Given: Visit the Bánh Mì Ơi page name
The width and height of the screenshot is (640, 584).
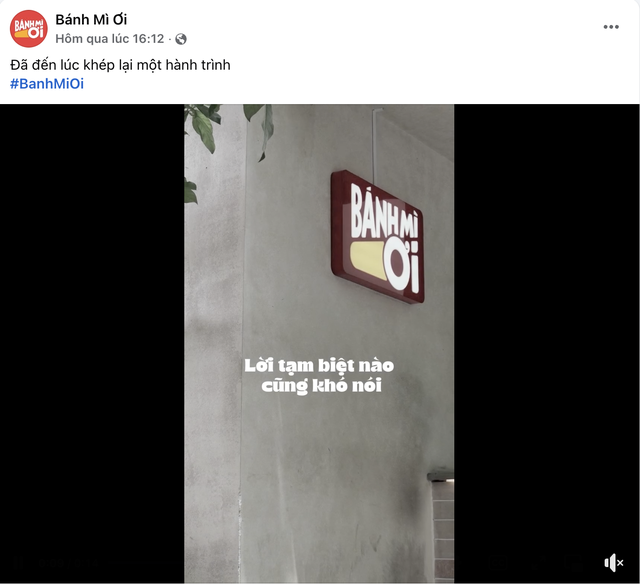Looking at the screenshot, I should pos(91,19).
